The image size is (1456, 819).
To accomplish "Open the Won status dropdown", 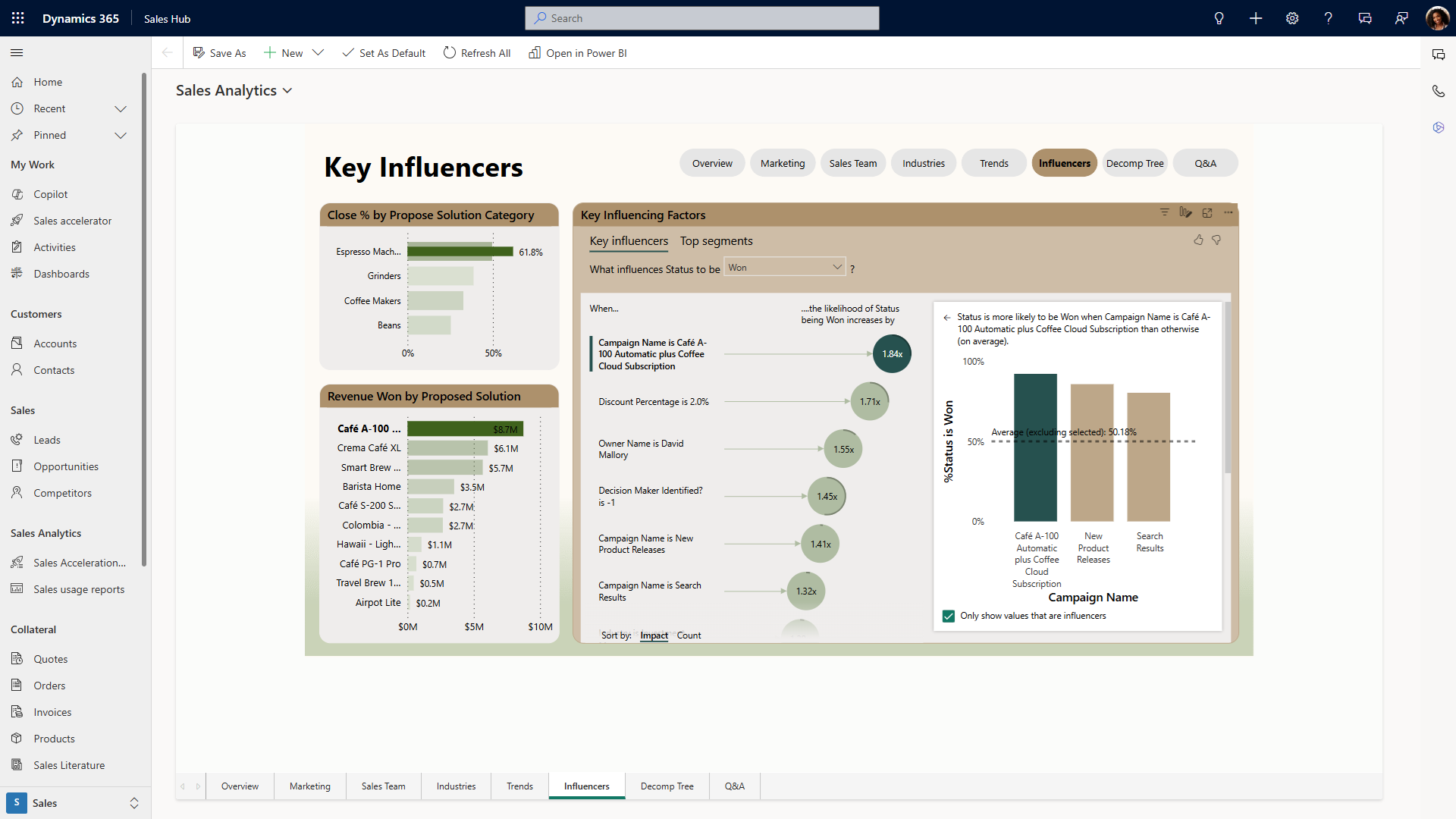I will (x=784, y=267).
